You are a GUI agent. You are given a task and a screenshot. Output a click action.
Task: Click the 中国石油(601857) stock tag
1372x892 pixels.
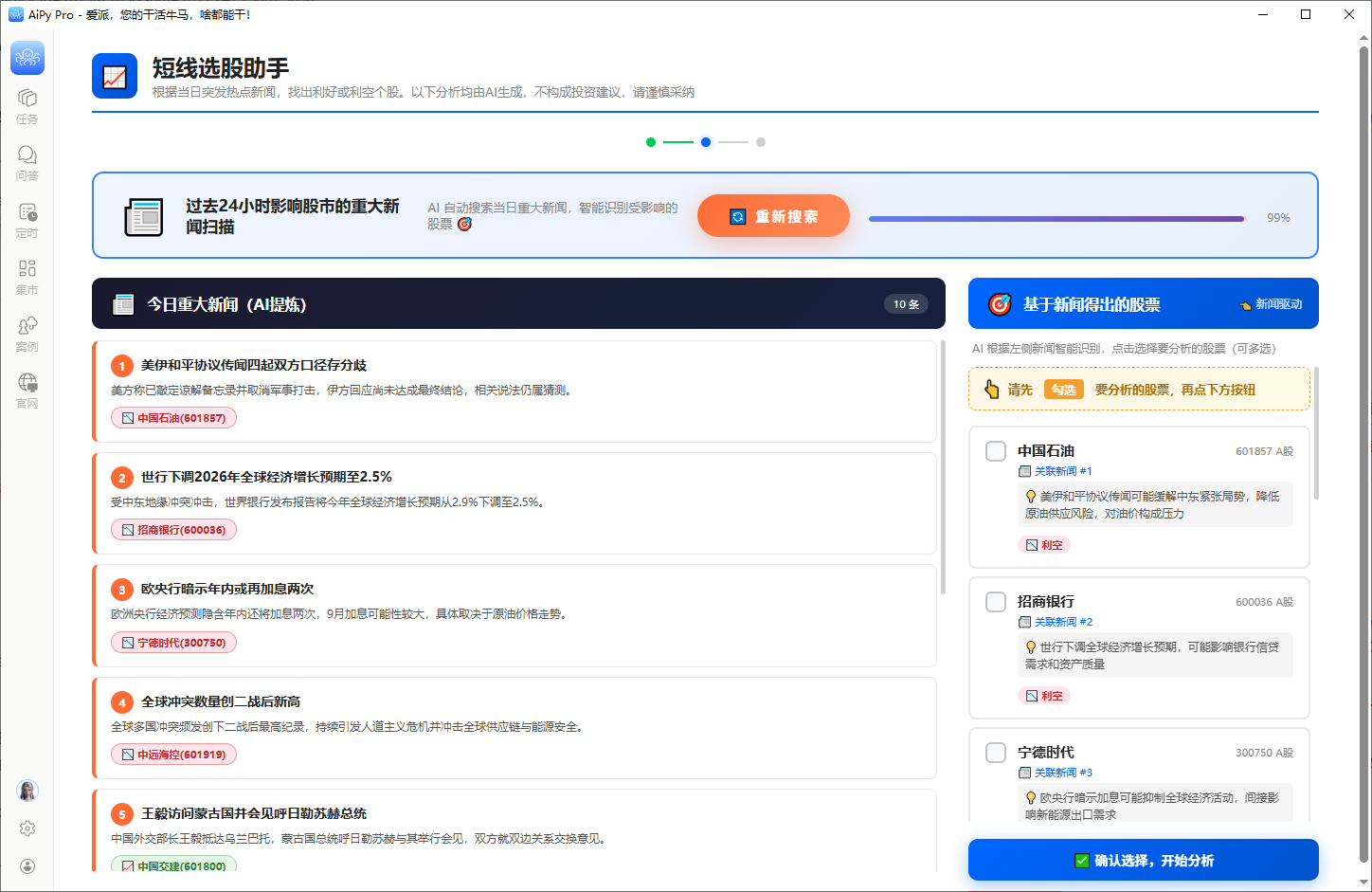(x=173, y=418)
